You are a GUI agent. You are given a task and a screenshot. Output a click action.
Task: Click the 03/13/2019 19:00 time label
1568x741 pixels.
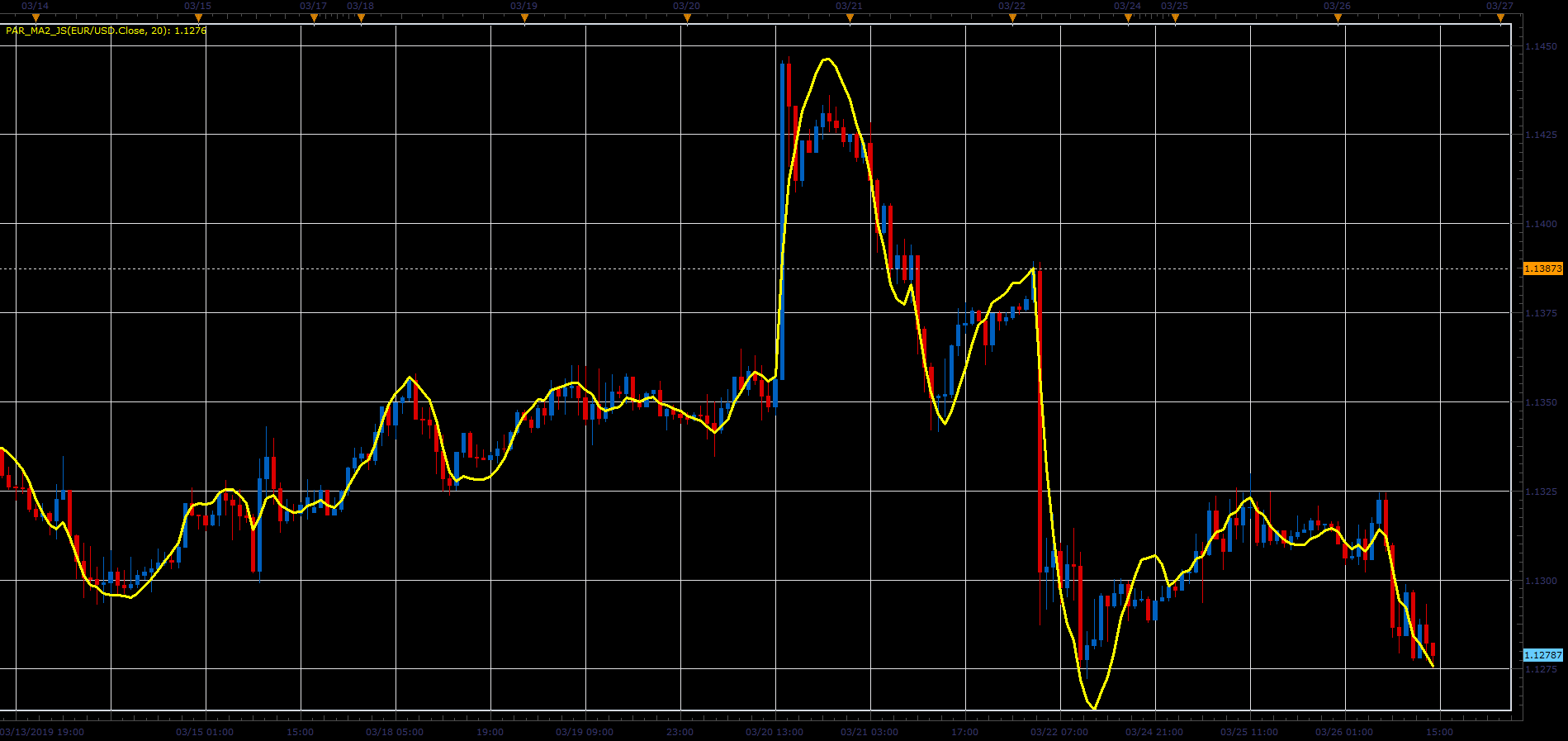pyautogui.click(x=42, y=732)
